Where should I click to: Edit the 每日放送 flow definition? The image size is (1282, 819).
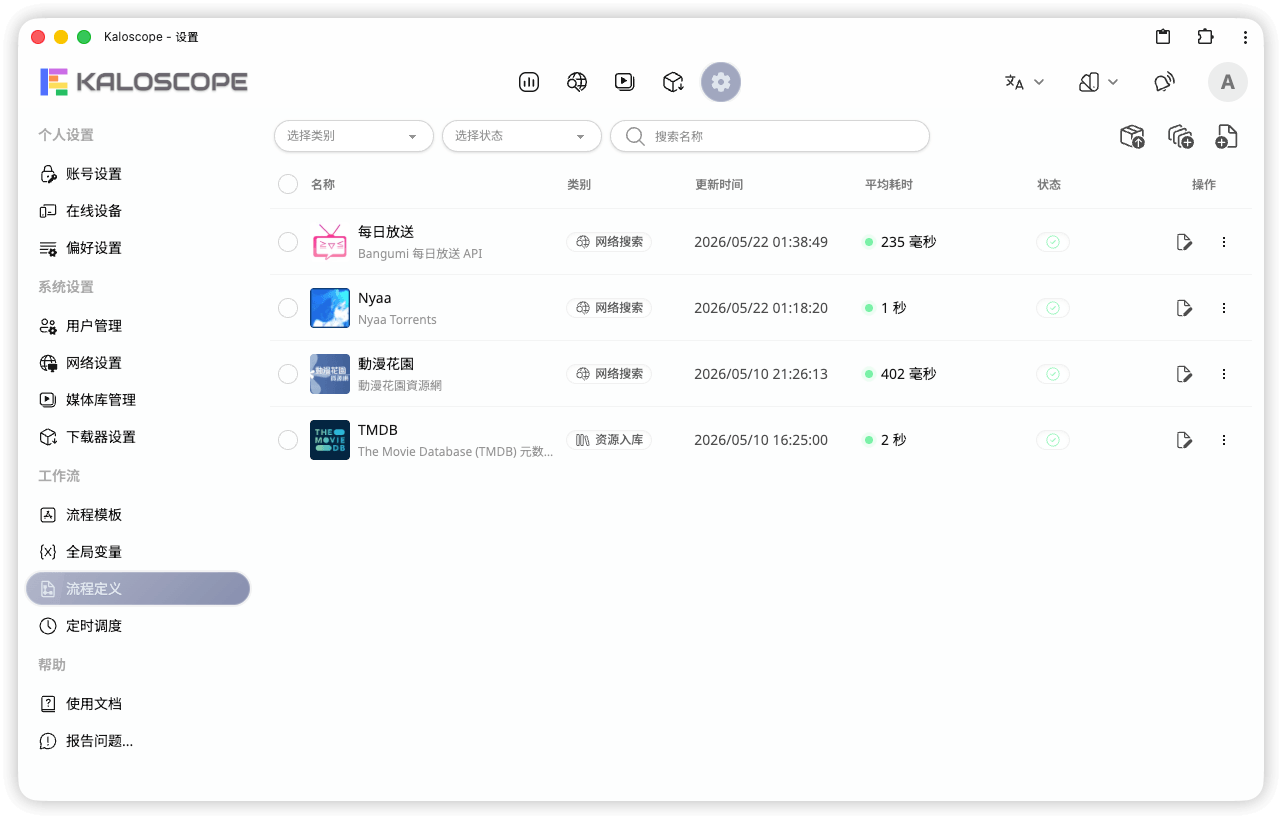click(1185, 242)
